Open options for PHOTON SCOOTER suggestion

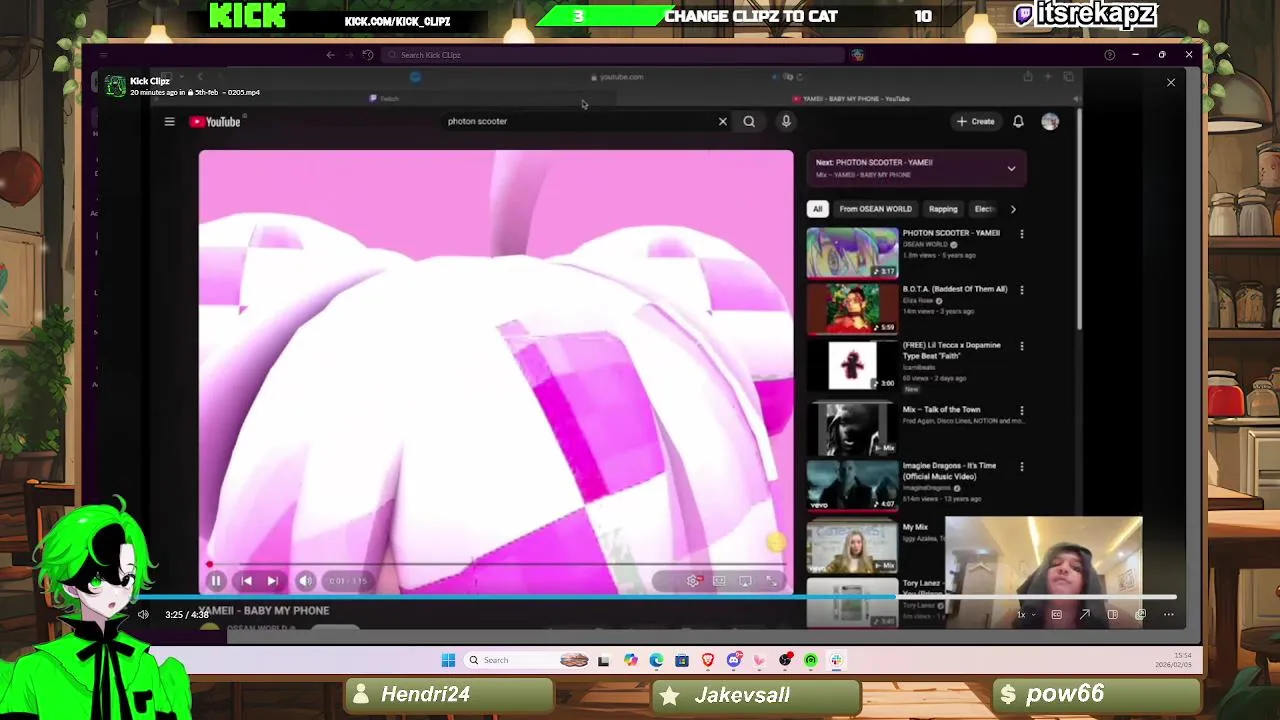click(1021, 234)
